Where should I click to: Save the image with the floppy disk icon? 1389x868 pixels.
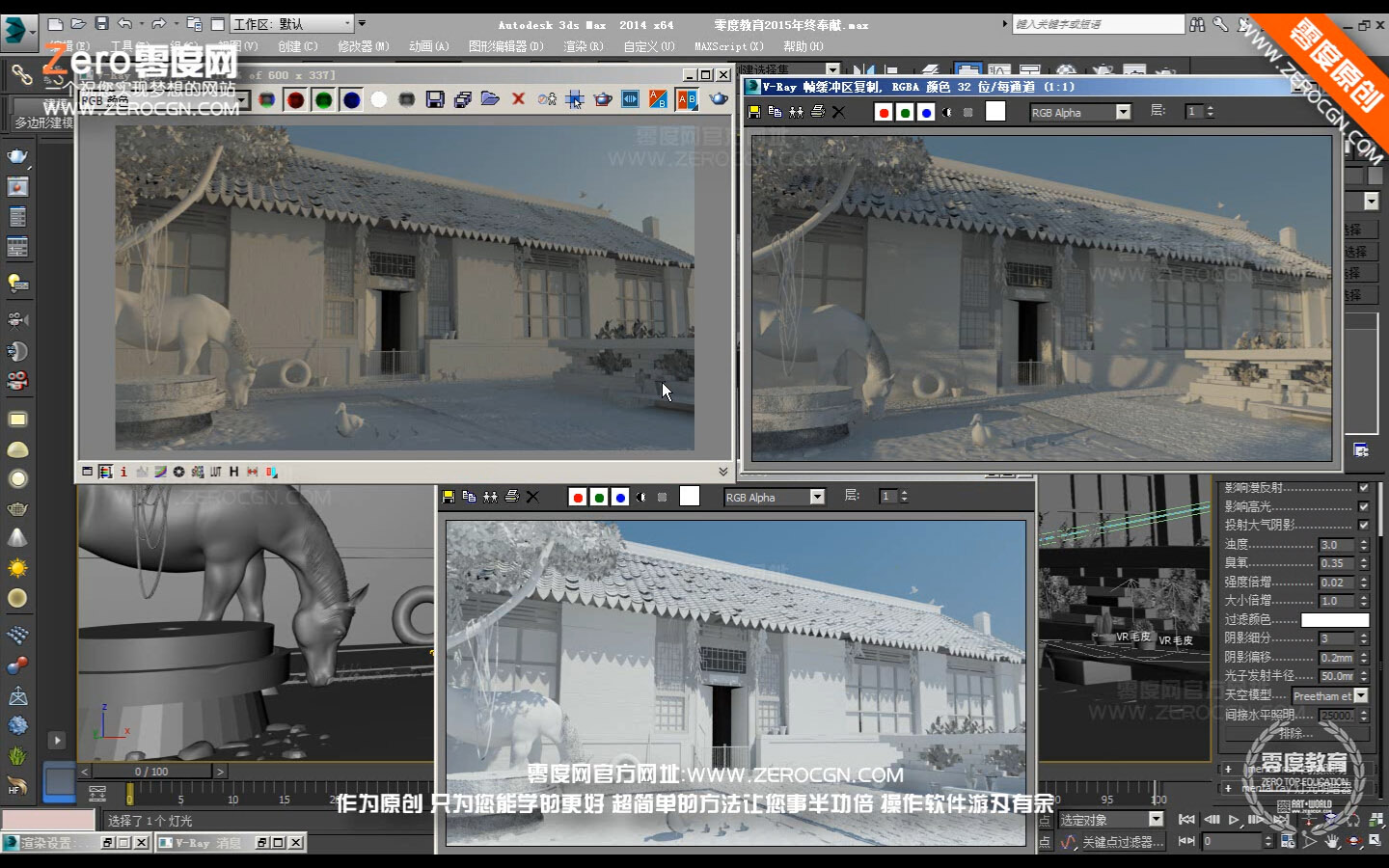point(435,99)
